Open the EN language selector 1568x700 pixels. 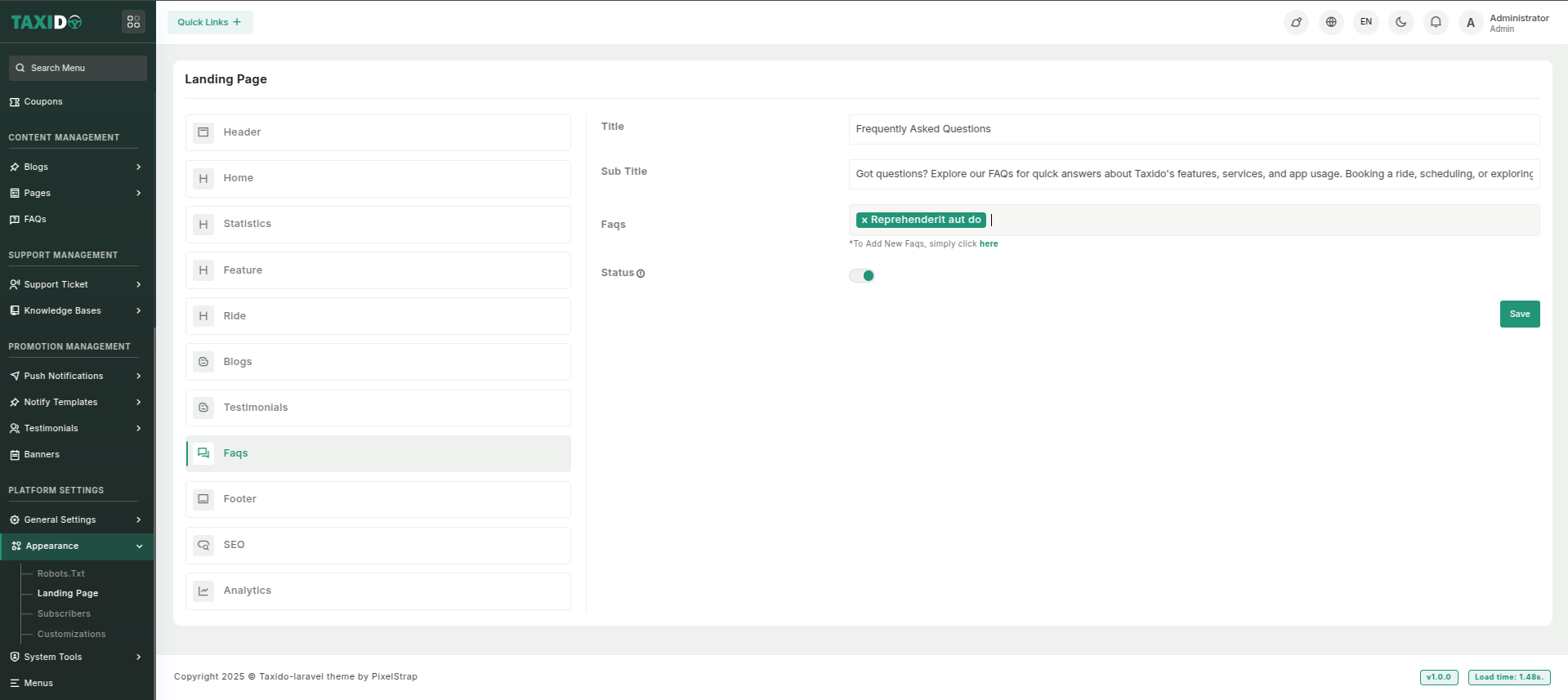click(1365, 22)
